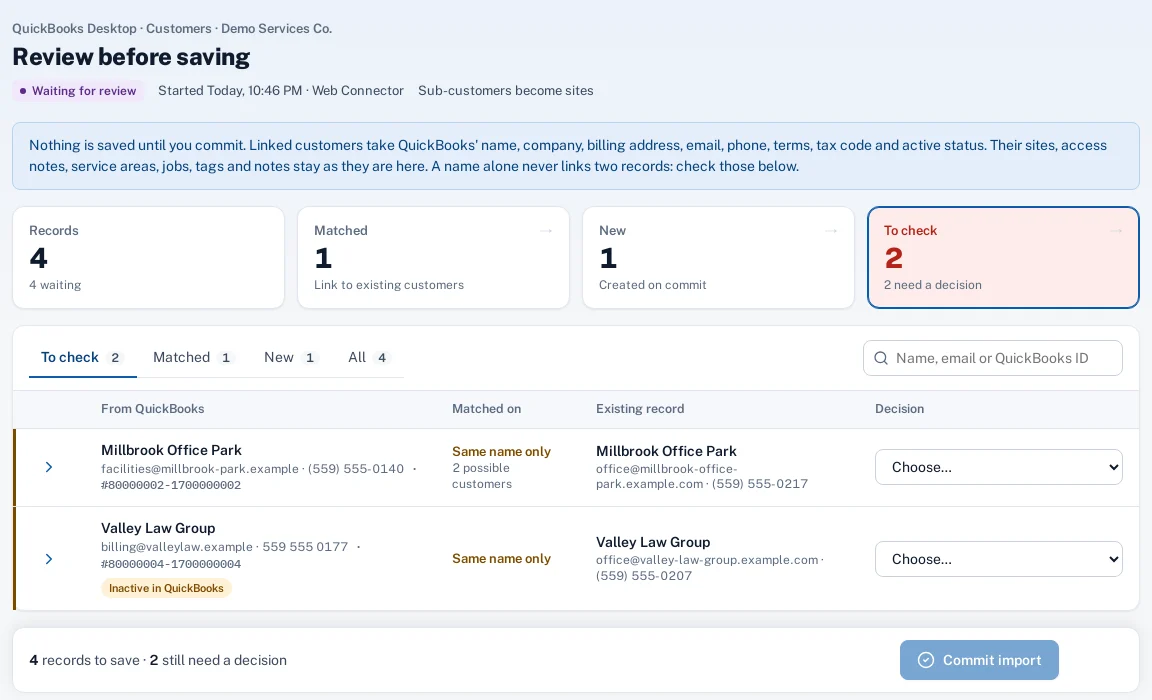Switch to the Matched tab
Viewport: 1152px width, 700px height.
click(x=193, y=358)
